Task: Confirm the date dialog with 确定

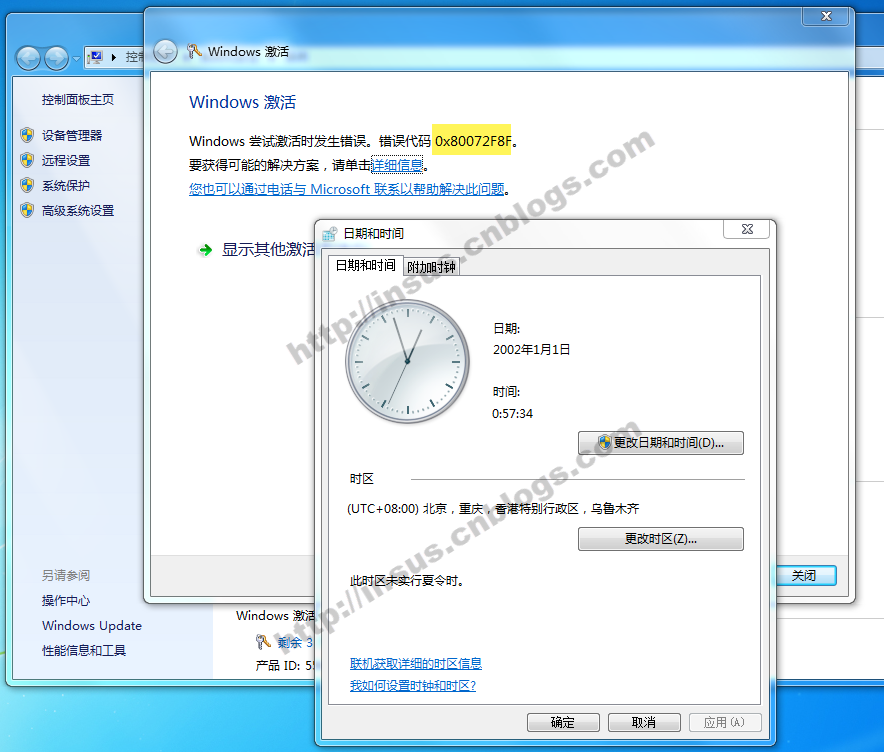Action: click(x=562, y=722)
